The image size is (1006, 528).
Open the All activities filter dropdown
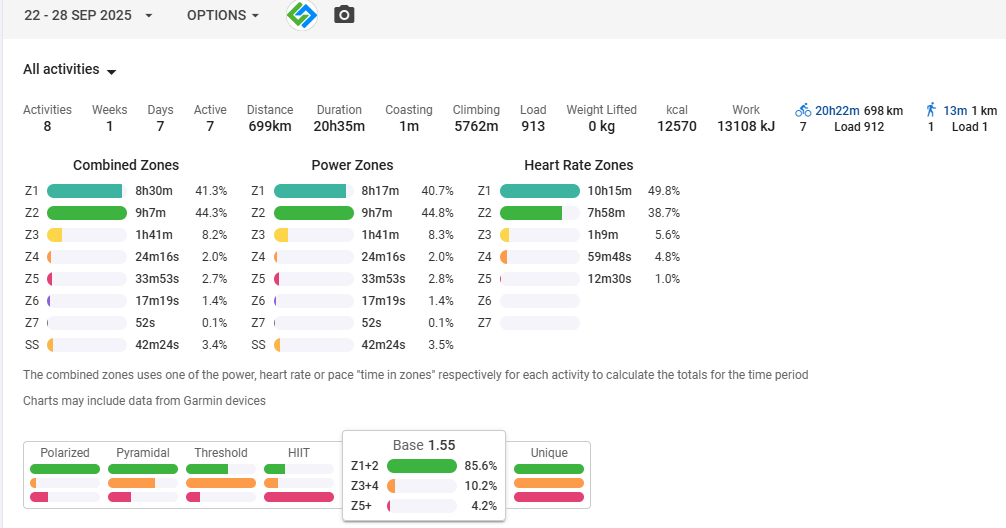tap(70, 70)
